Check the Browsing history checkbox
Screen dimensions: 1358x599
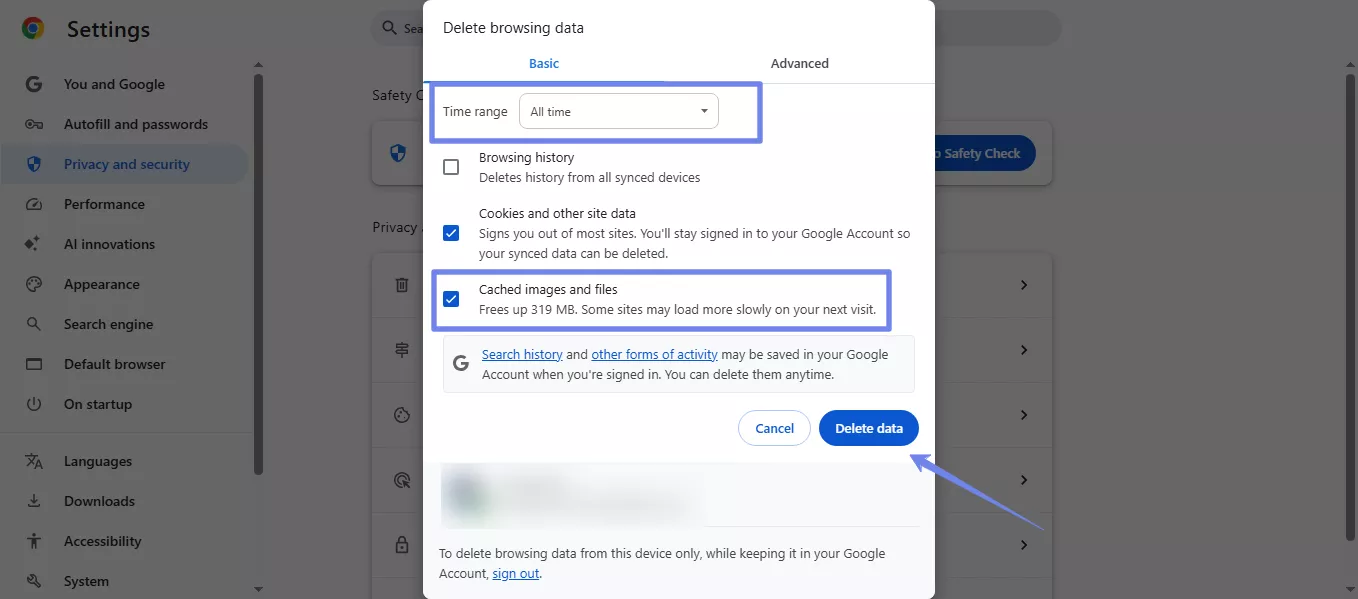[x=451, y=167]
